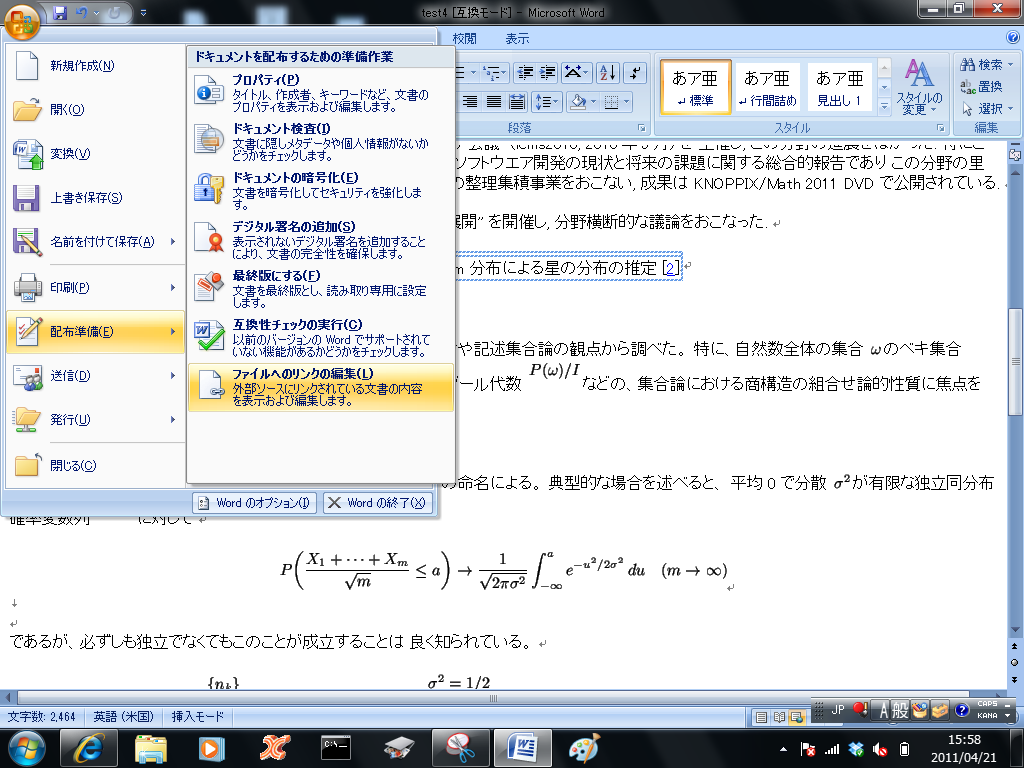Screen dimensions: 1024x768
Task: Toggle right-align paragraph button
Action: (x=470, y=101)
